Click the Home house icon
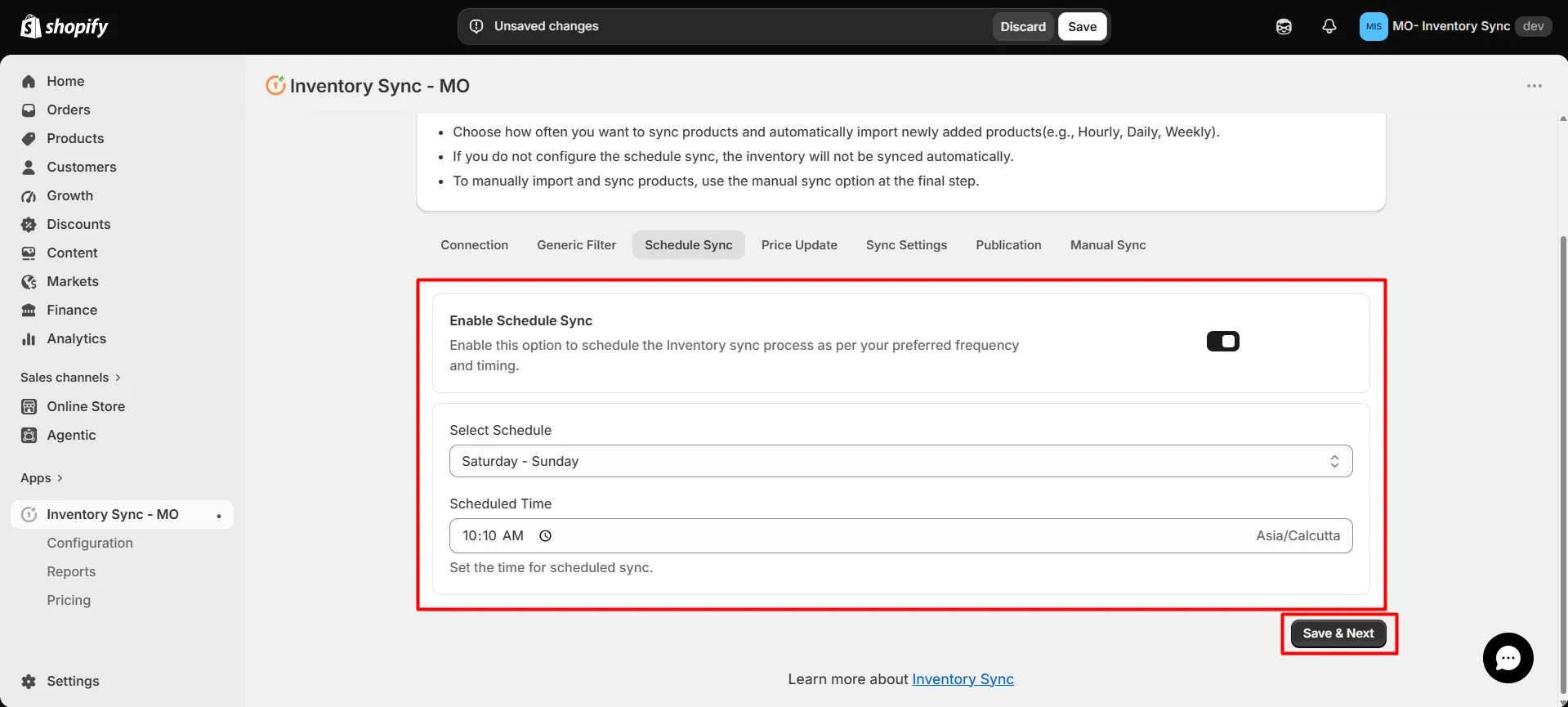The image size is (1568, 707). point(29,82)
